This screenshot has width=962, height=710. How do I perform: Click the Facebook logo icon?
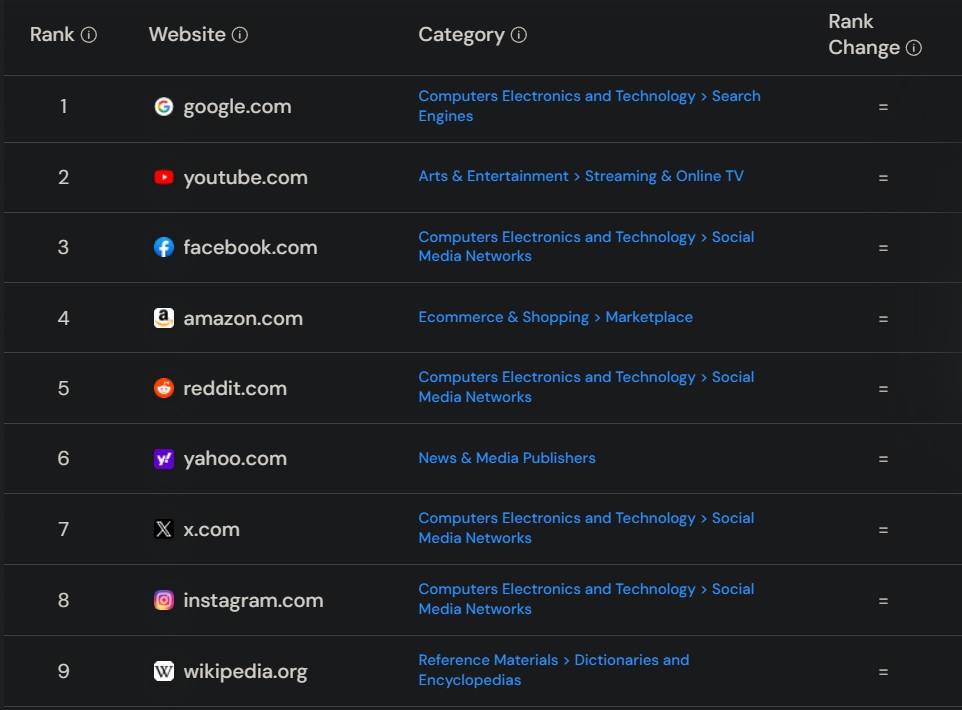[x=164, y=247]
